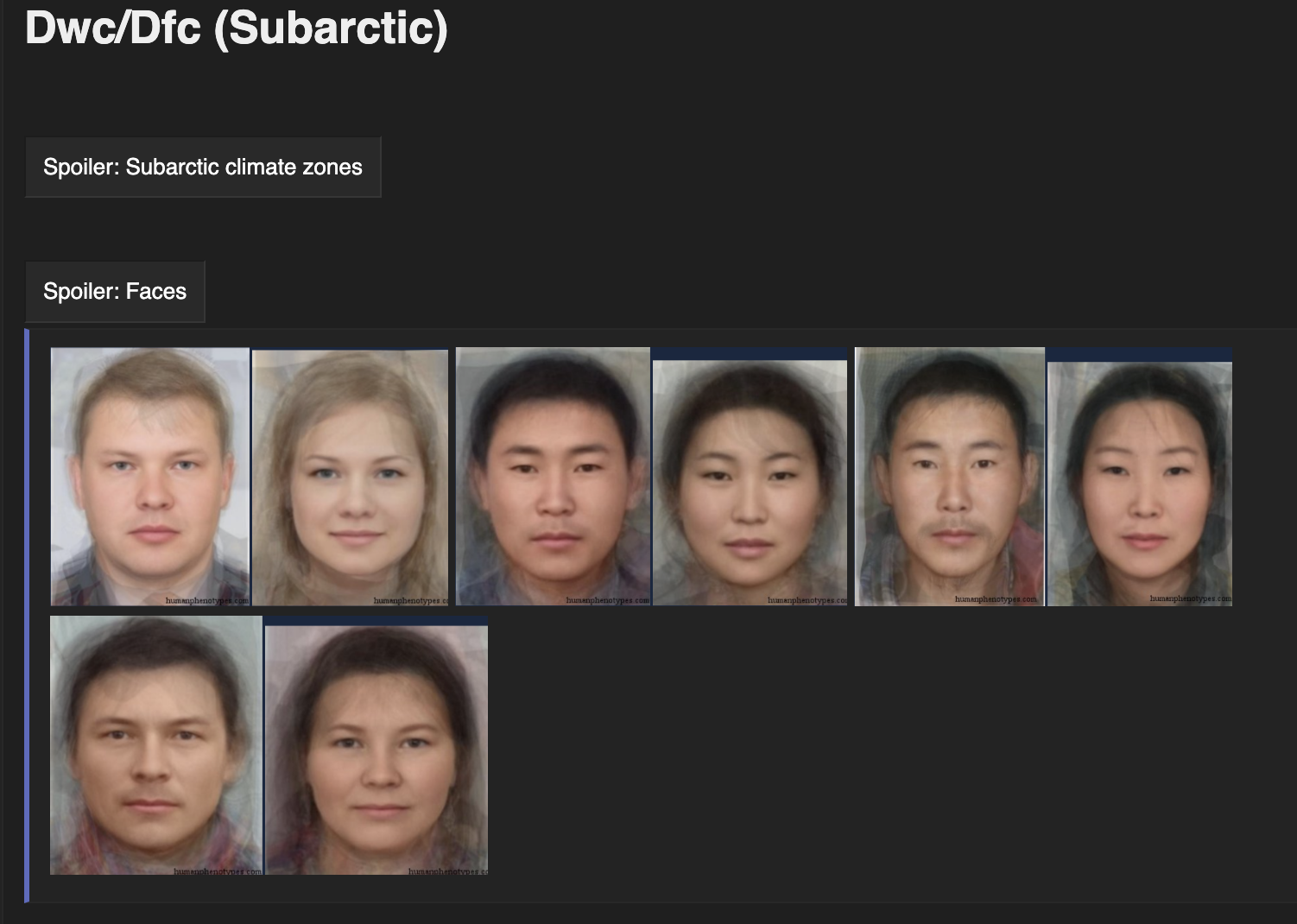
Task: Click humanphenotypes.com watermark on blond man image
Action: [x=207, y=600]
